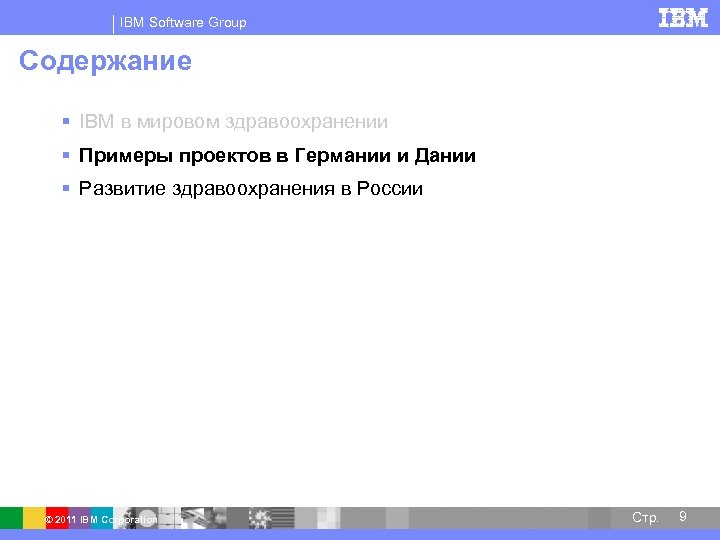Click the page number 9
The height and width of the screenshot is (540, 720).
pos(682,516)
